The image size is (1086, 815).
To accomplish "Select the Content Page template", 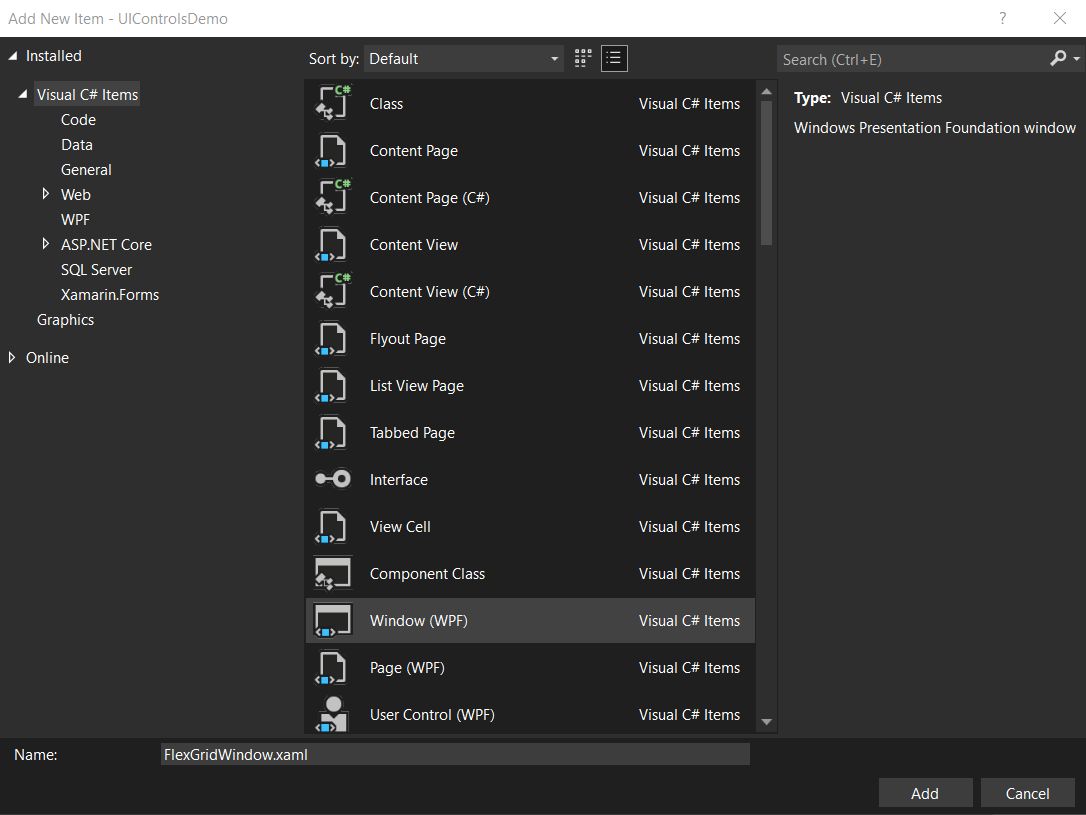I will coord(413,150).
